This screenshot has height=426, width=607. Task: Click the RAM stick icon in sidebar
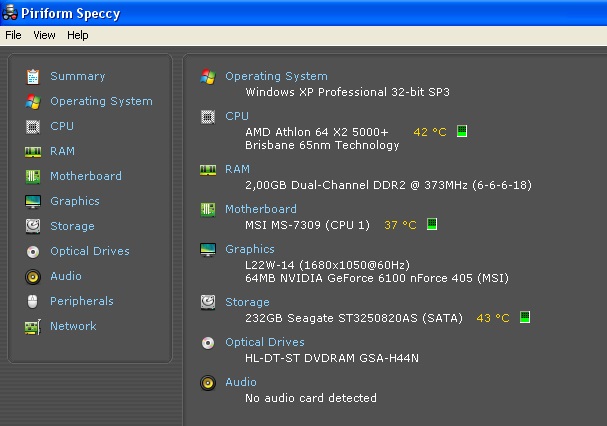click(x=33, y=152)
